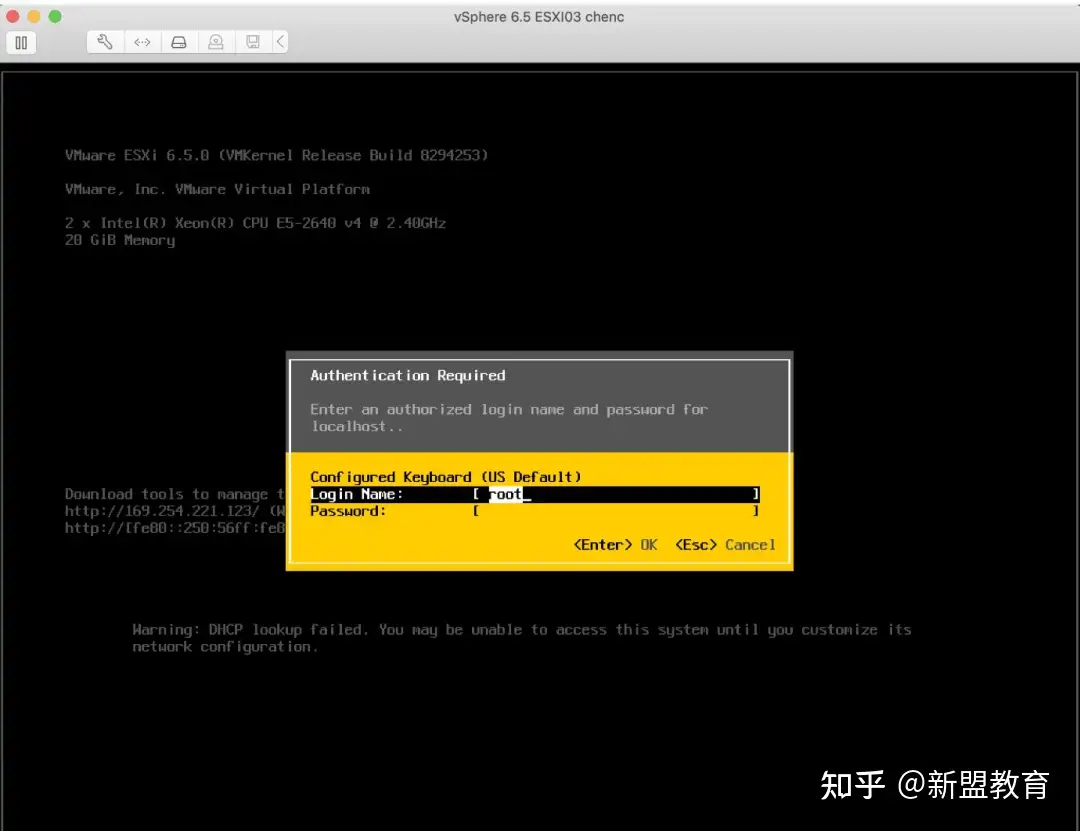Click 'Enter an authorized login name' prompt text
This screenshot has height=831, width=1080.
509,418
